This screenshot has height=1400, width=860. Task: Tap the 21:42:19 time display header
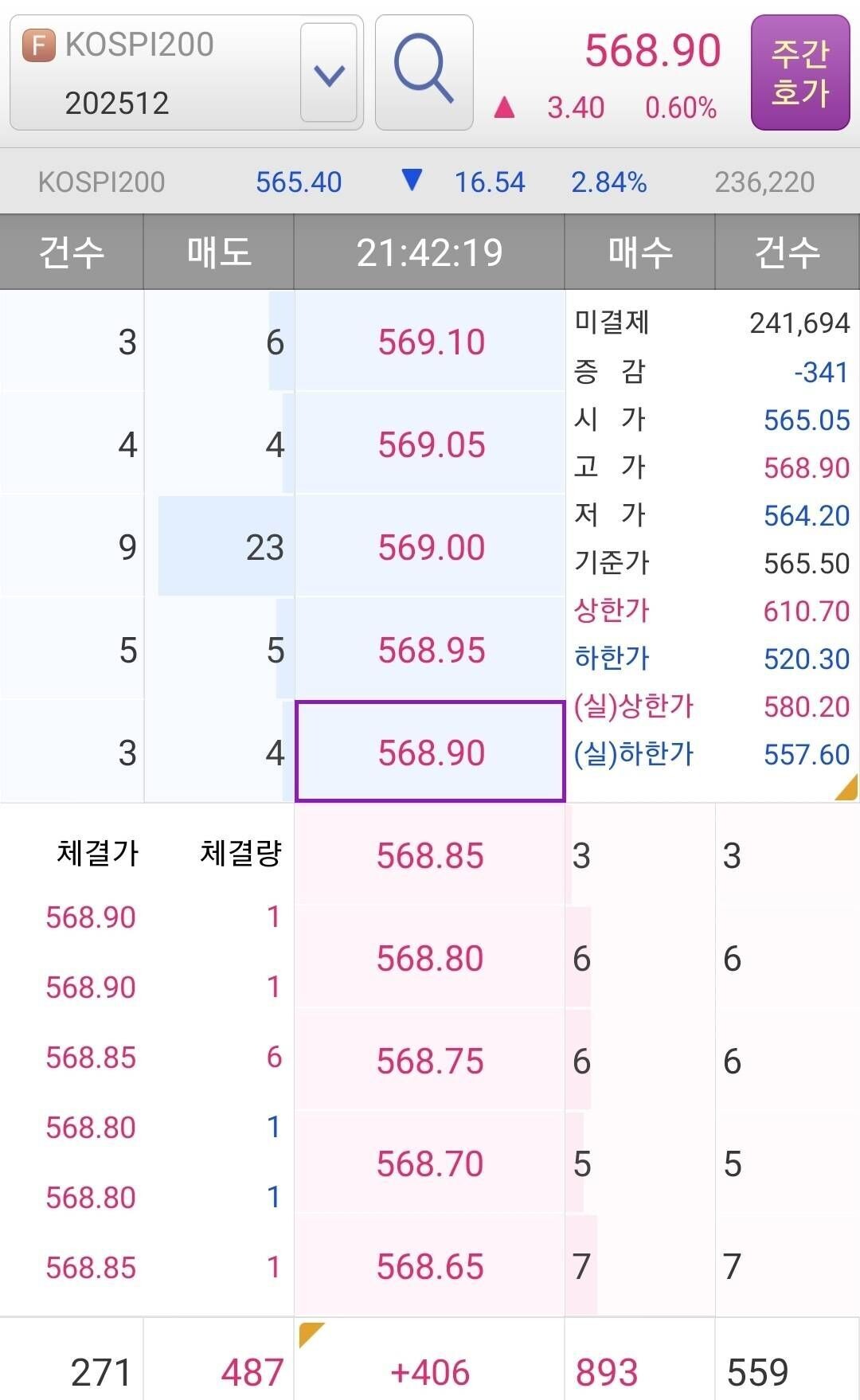click(x=428, y=252)
